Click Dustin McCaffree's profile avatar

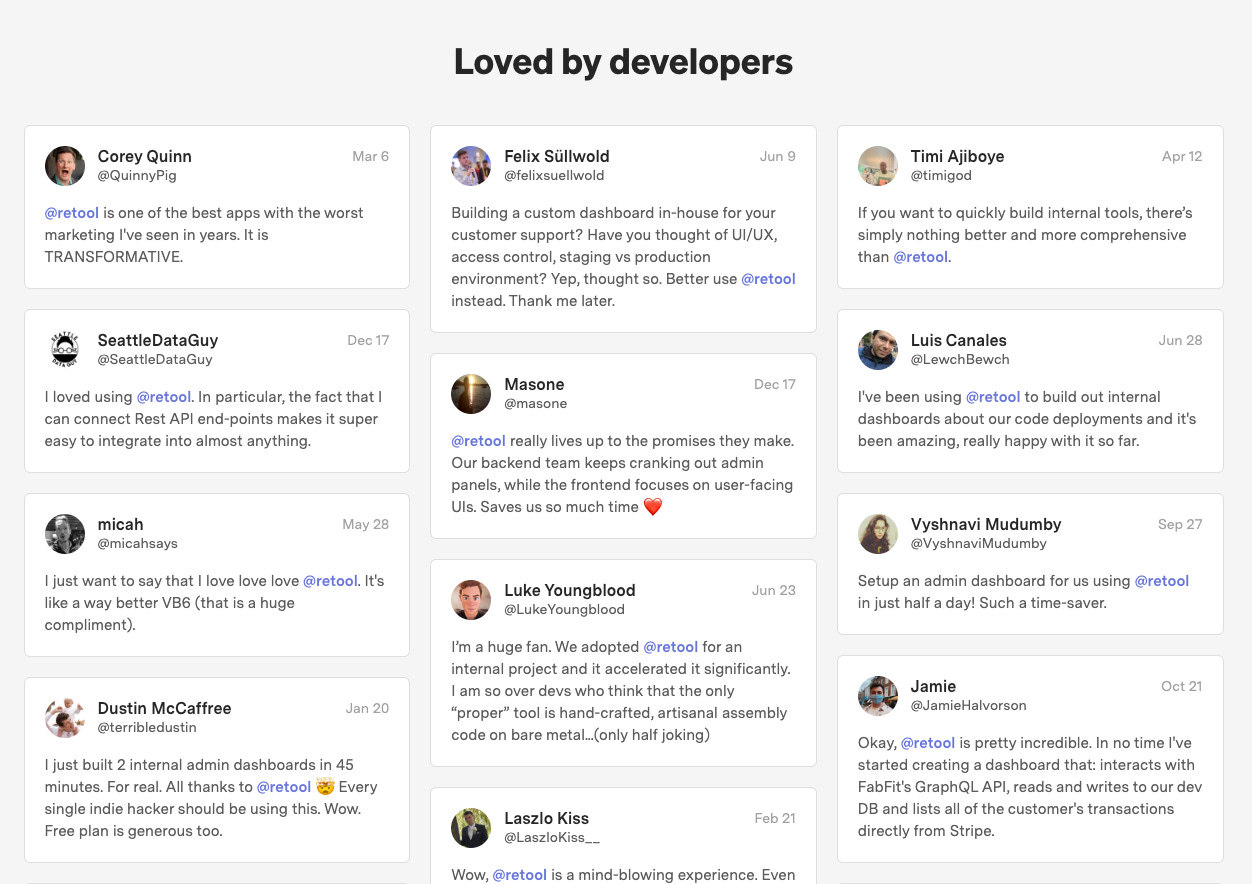pos(65,718)
